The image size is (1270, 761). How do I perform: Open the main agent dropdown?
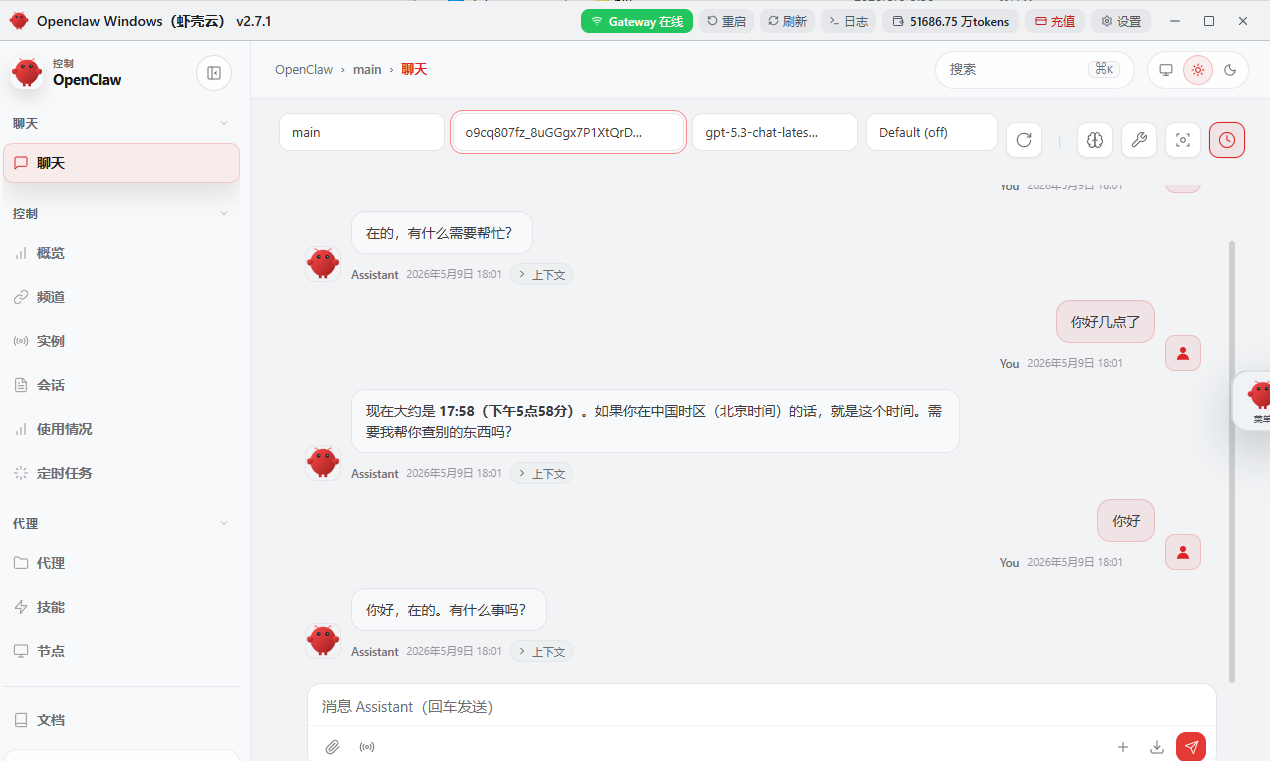click(x=362, y=132)
